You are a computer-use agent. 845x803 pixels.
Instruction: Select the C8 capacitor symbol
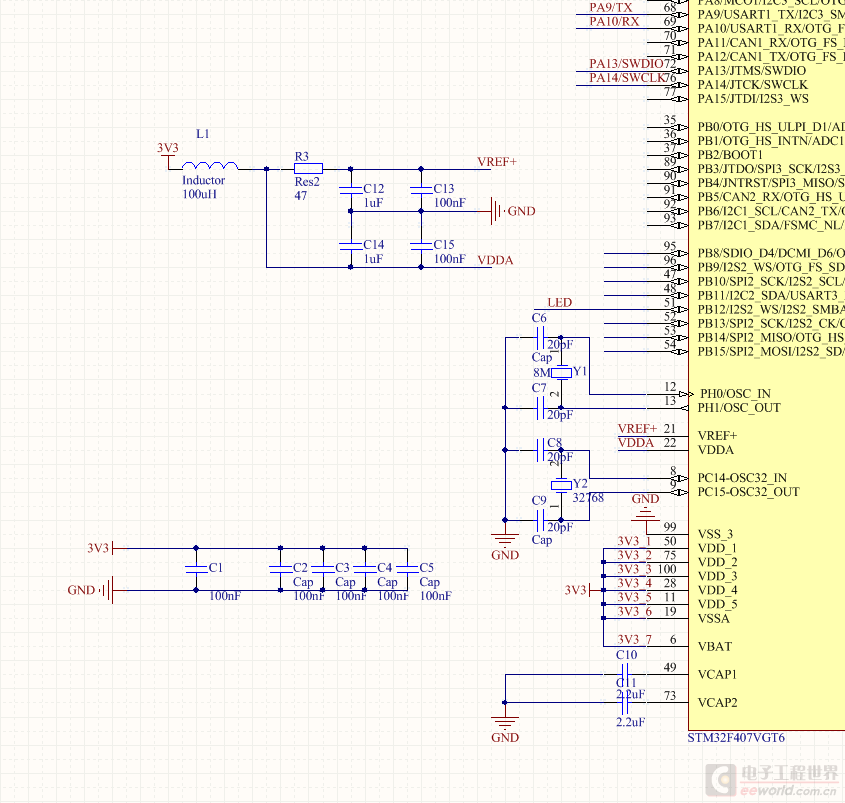click(x=540, y=450)
